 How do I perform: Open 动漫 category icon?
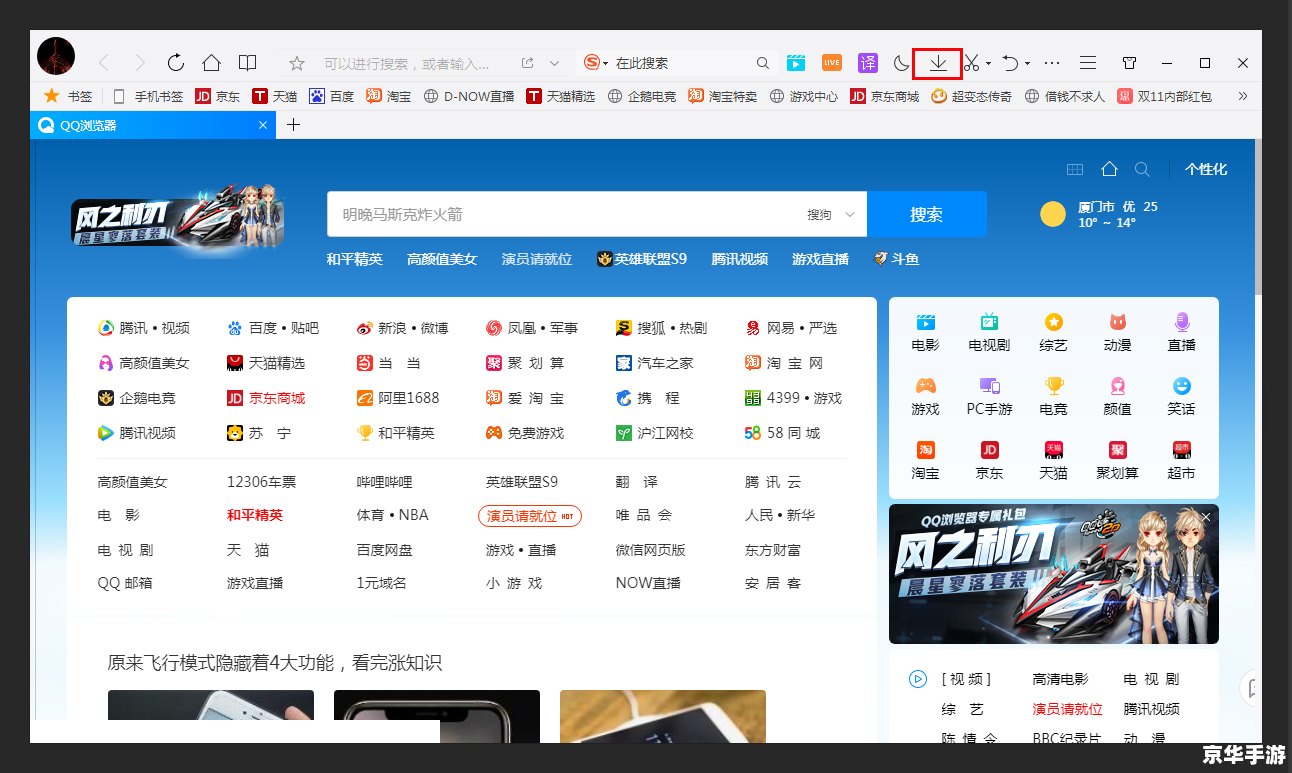(x=1117, y=333)
